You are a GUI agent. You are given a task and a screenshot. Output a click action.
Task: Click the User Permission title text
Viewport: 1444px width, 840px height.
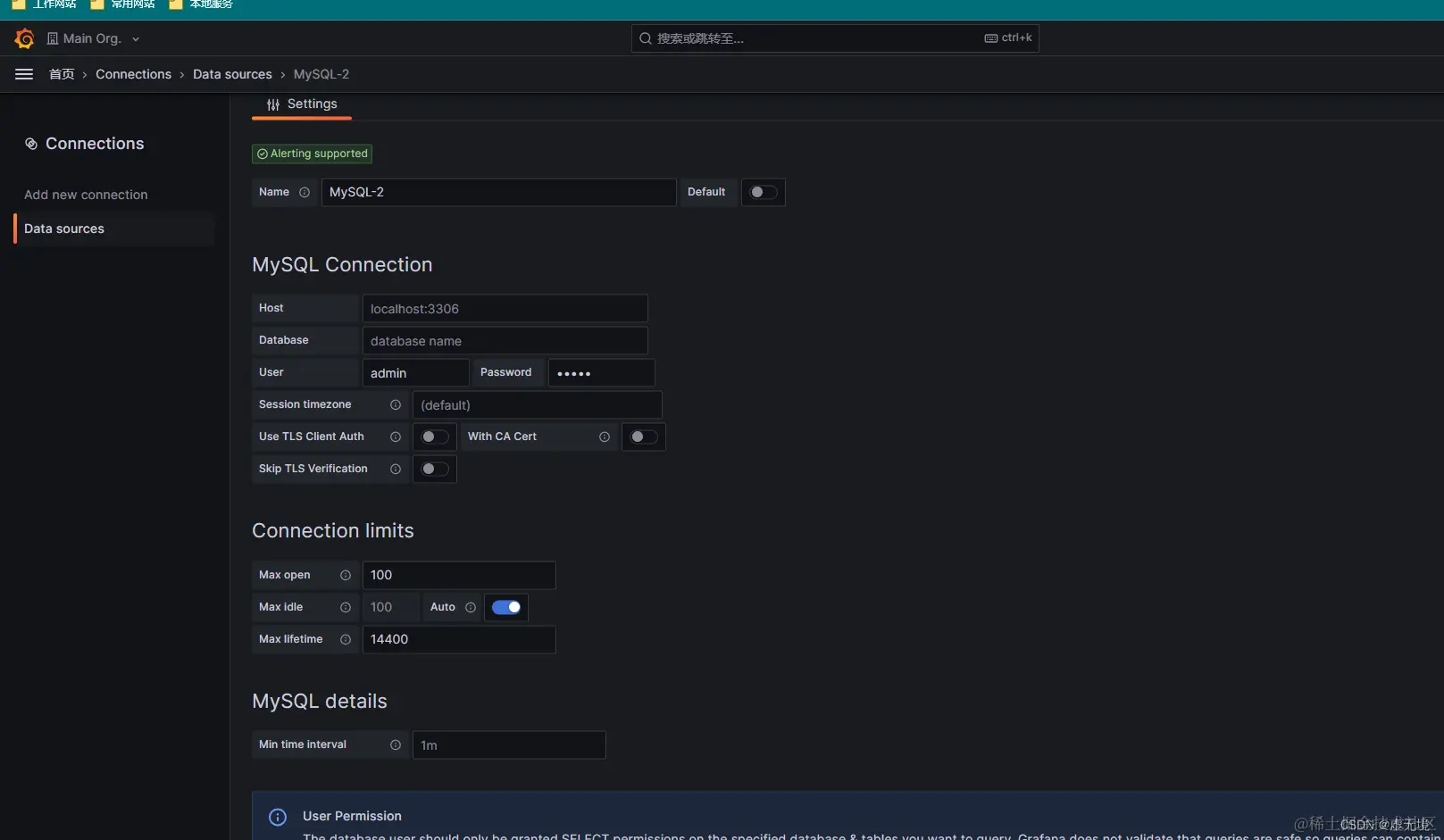(x=352, y=816)
